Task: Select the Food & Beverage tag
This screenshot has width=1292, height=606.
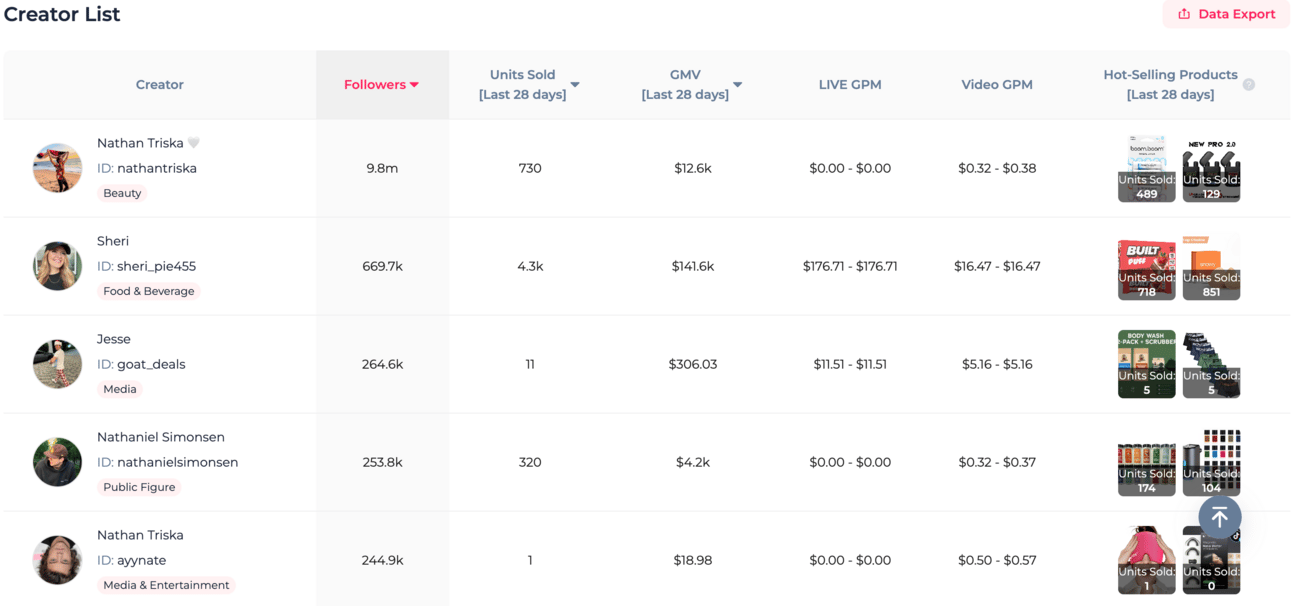Action: coord(149,291)
